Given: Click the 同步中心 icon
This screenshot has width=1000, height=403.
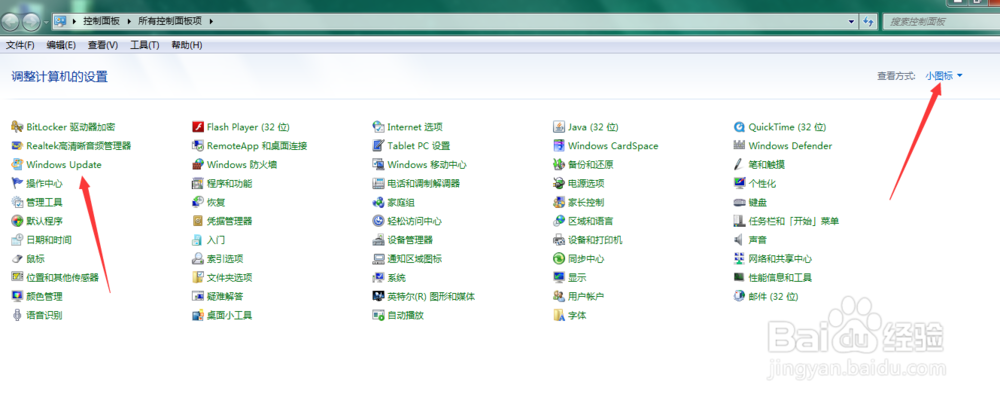Looking at the screenshot, I should (x=559, y=259).
